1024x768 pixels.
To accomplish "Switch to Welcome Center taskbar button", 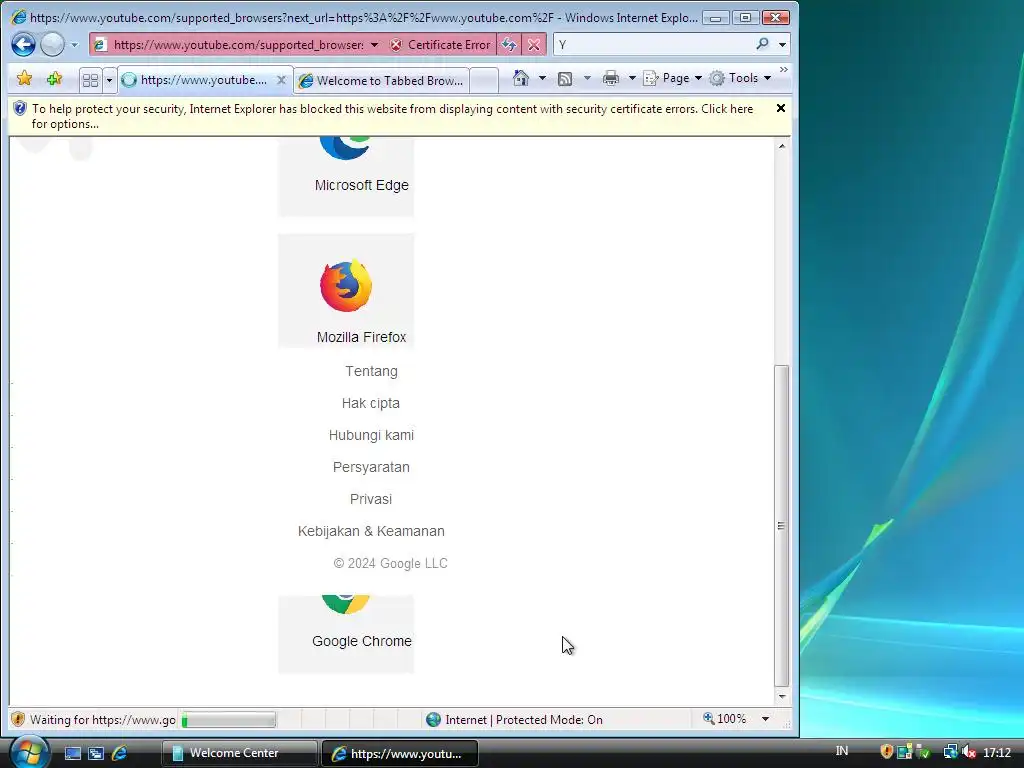I will point(239,753).
